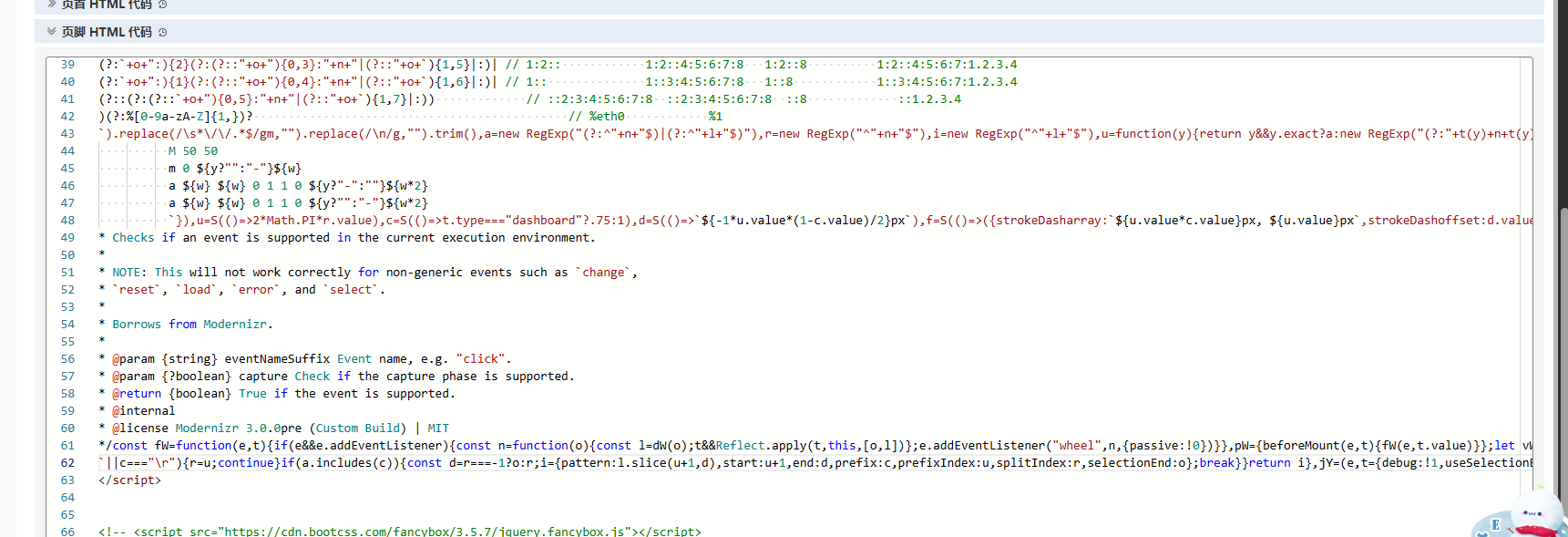Select line number 39 in the gutter
This screenshot has height=537, width=1568.
[67, 65]
